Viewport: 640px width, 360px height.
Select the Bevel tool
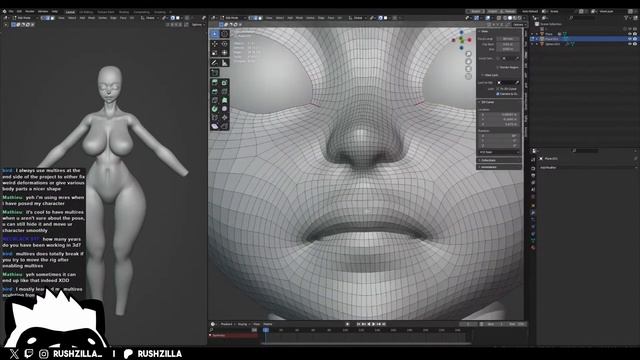215,91
